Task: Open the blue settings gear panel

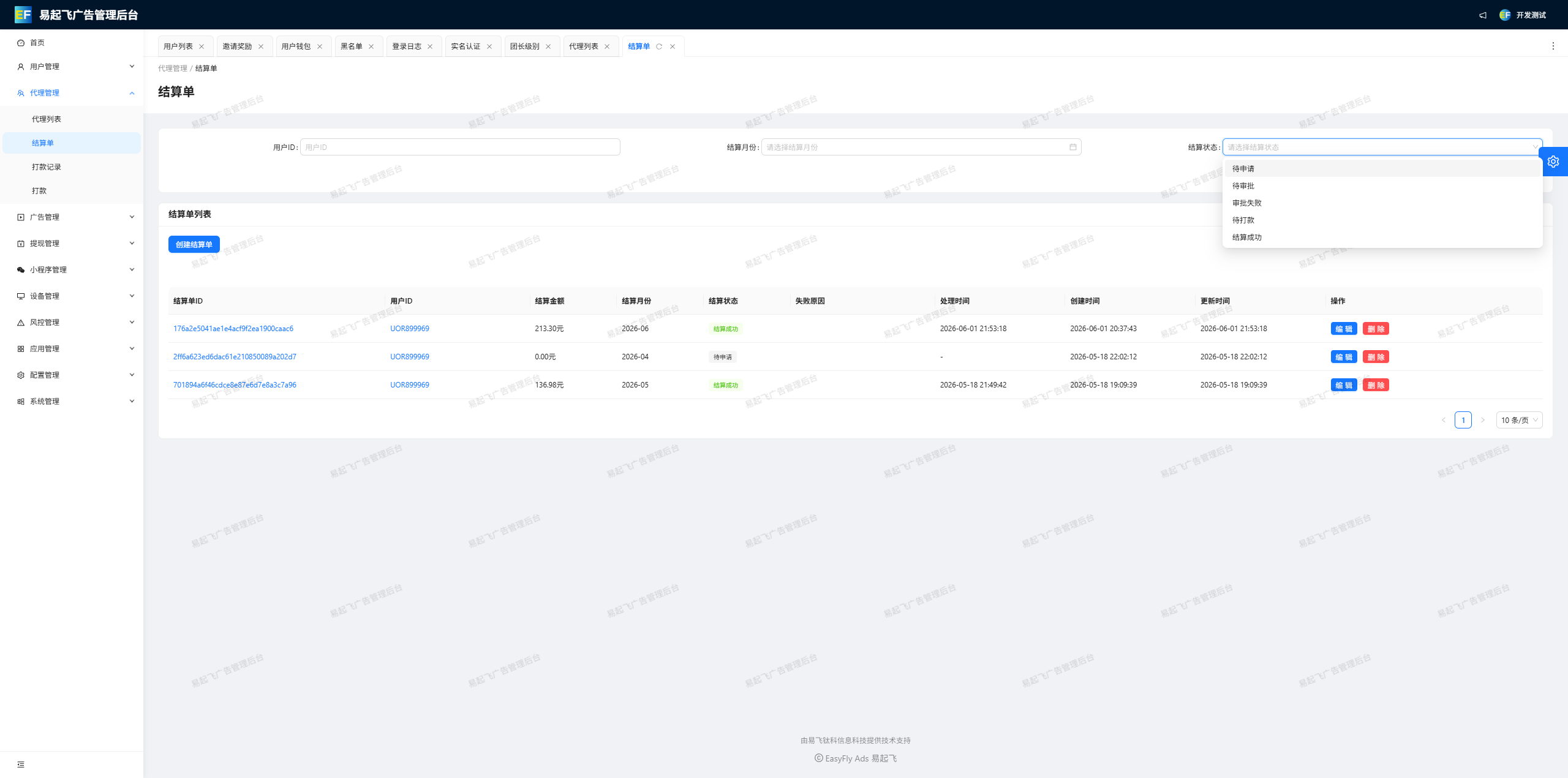Action: (1553, 162)
